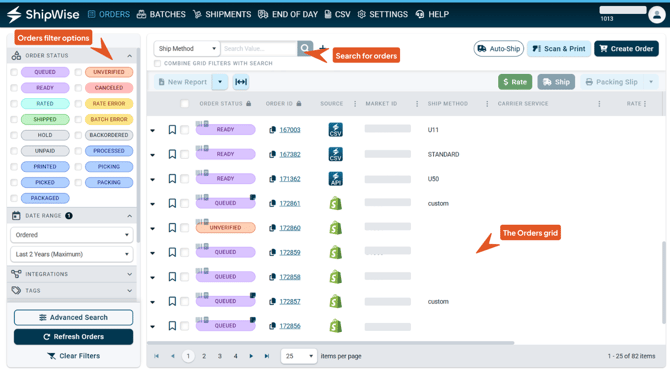Click the Auto-Ship button

pos(499,48)
